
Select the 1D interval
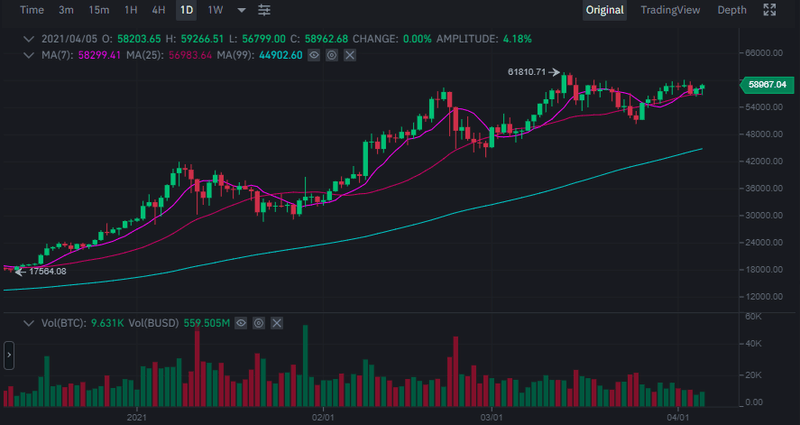coord(186,10)
